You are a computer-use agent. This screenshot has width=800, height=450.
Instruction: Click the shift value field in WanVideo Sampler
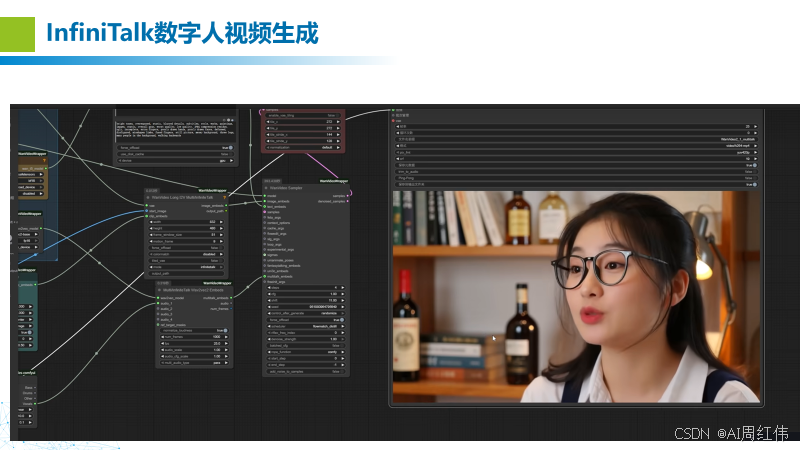305,301
